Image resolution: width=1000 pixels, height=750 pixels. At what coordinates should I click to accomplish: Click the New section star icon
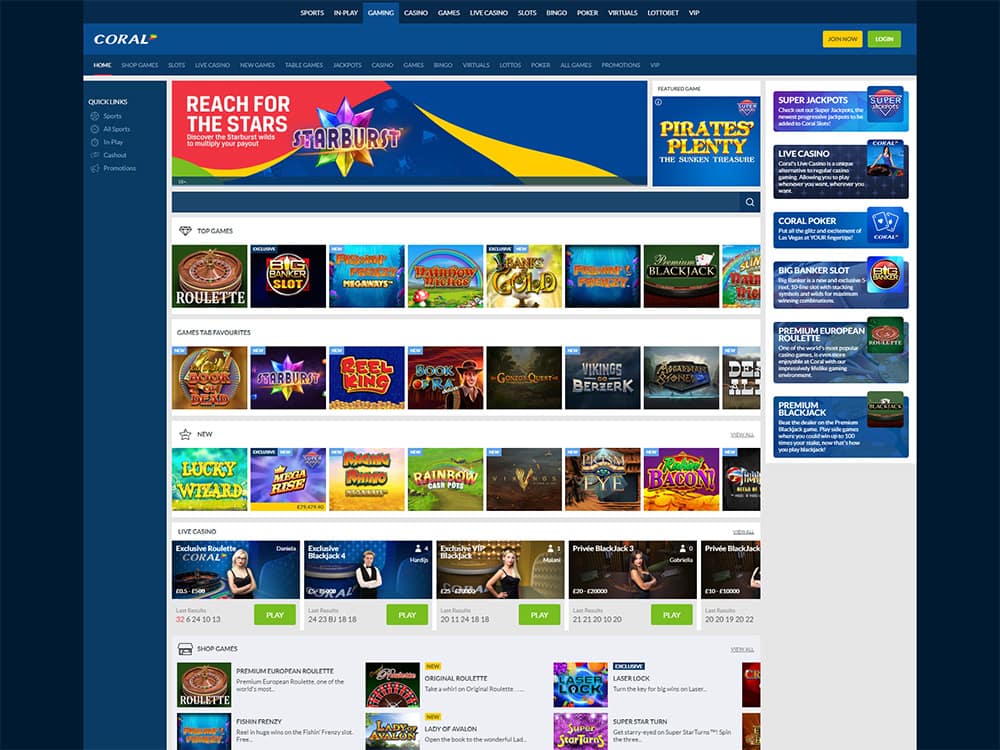[x=185, y=434]
